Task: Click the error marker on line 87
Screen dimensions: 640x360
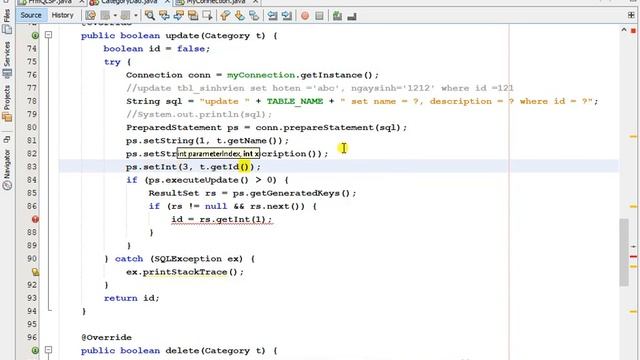Action: (35, 219)
